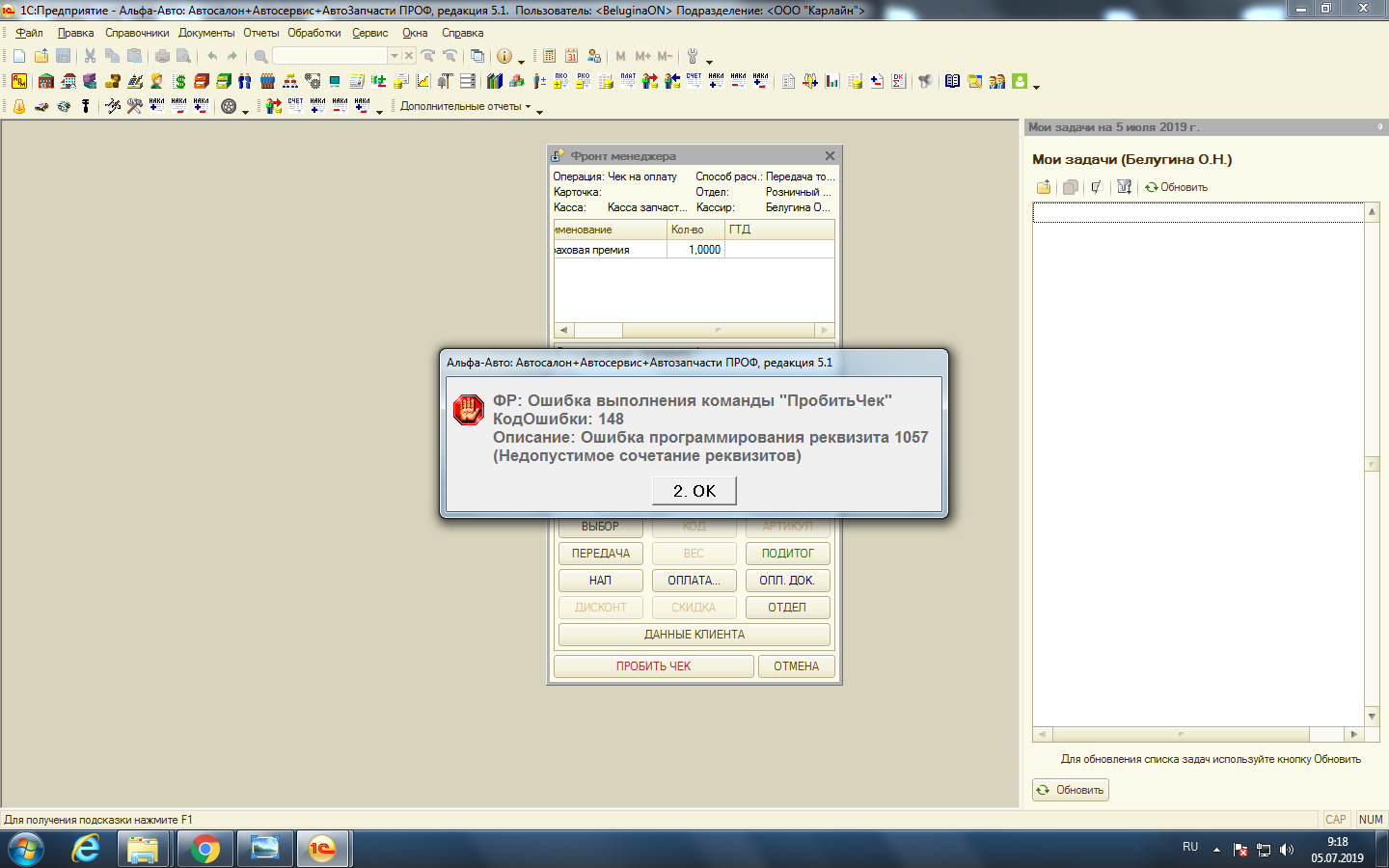Open the search field dropdown arrow
The height and width of the screenshot is (868, 1389).
[394, 56]
